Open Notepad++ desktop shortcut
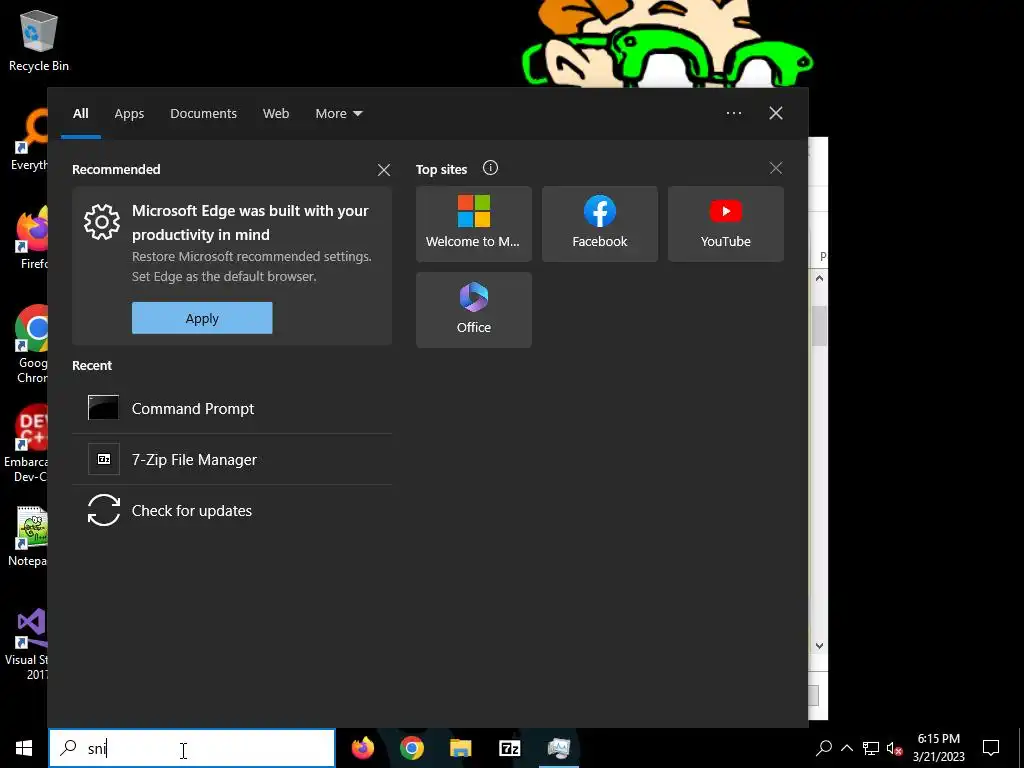 click(x=30, y=536)
